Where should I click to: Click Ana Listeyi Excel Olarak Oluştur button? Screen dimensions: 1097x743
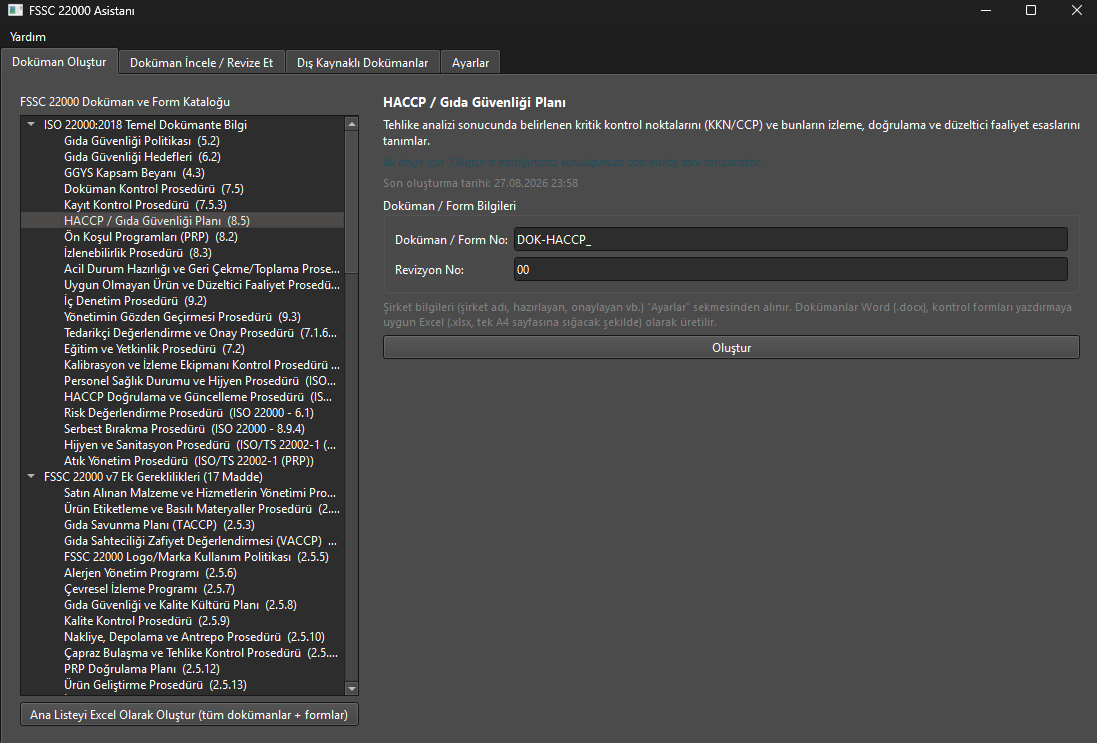[189, 714]
